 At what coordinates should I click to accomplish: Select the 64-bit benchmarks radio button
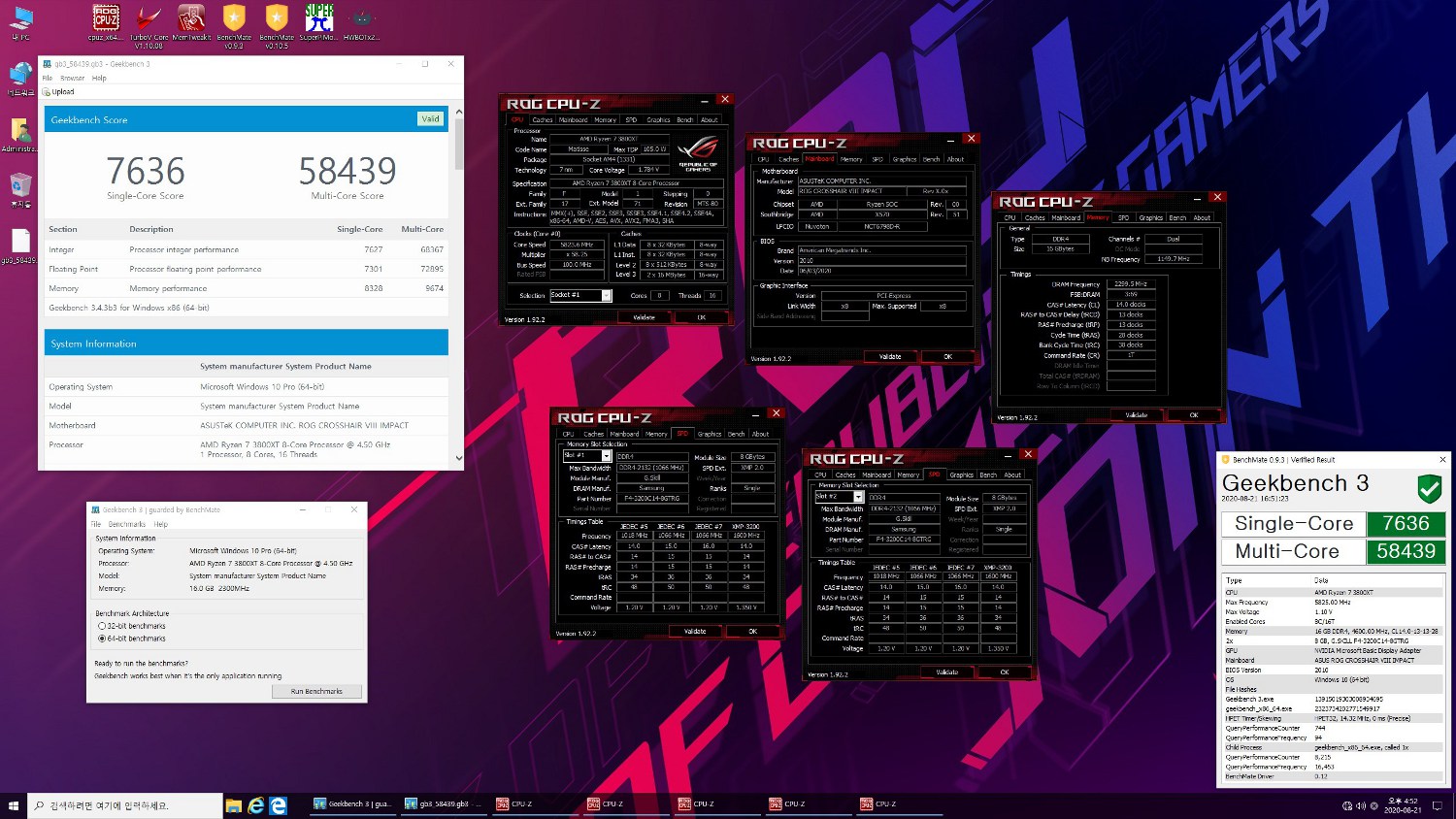coord(102,639)
